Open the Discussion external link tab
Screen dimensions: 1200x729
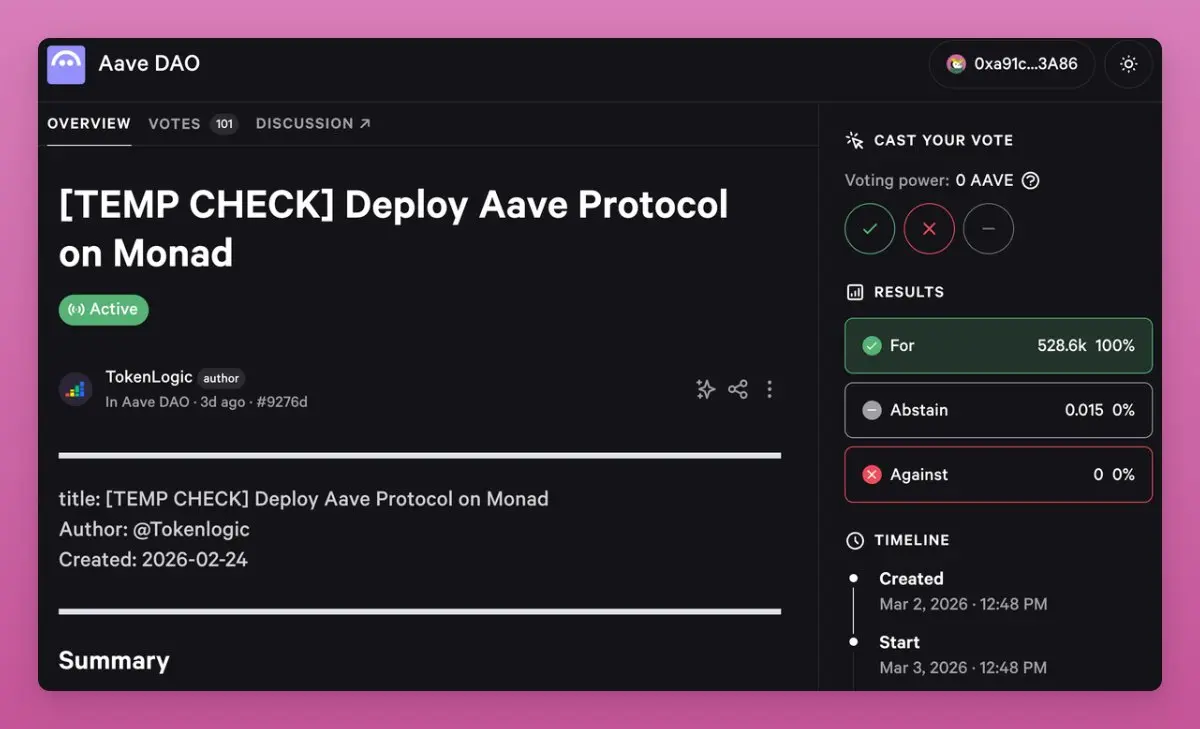(x=313, y=124)
